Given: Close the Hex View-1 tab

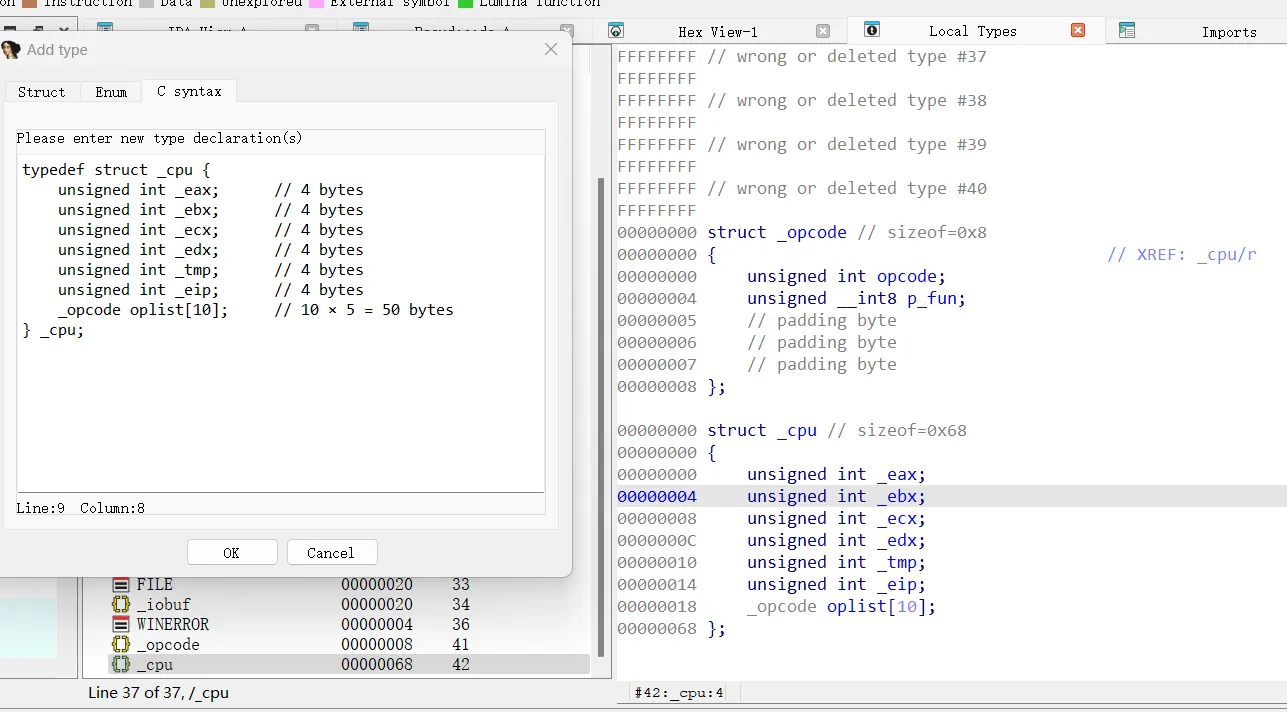Looking at the screenshot, I should tap(823, 31).
